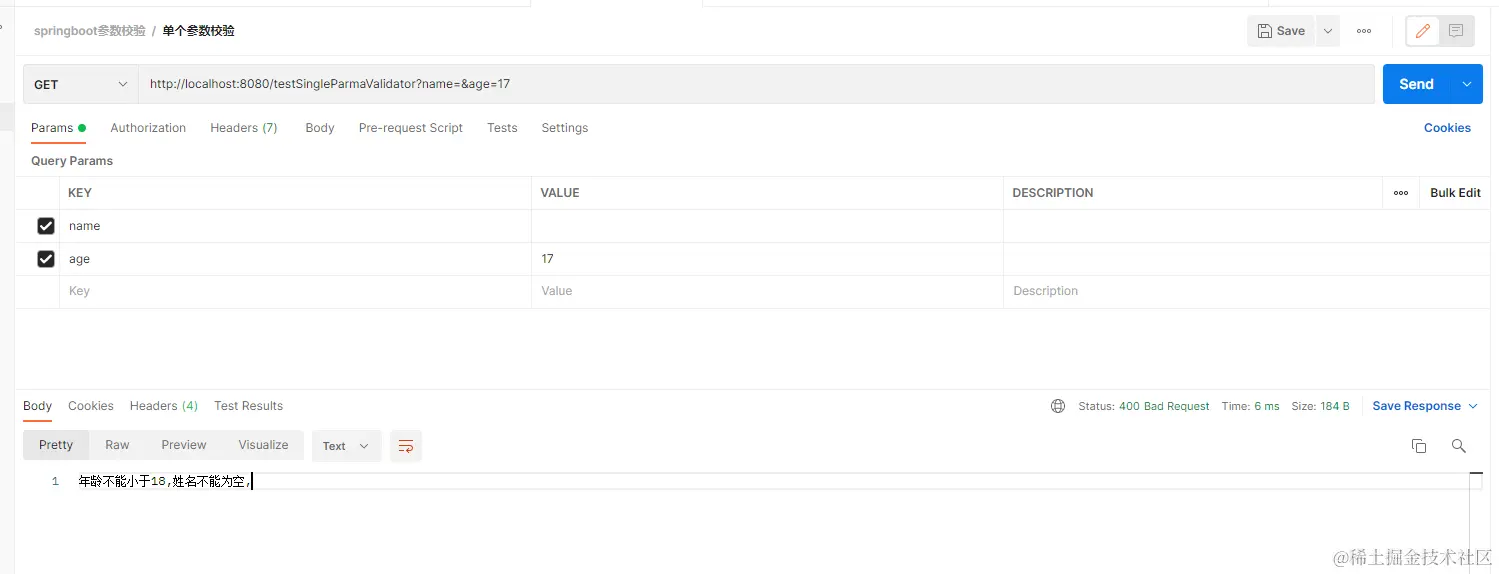Click the DESCRIPTION column header

(x=1053, y=193)
